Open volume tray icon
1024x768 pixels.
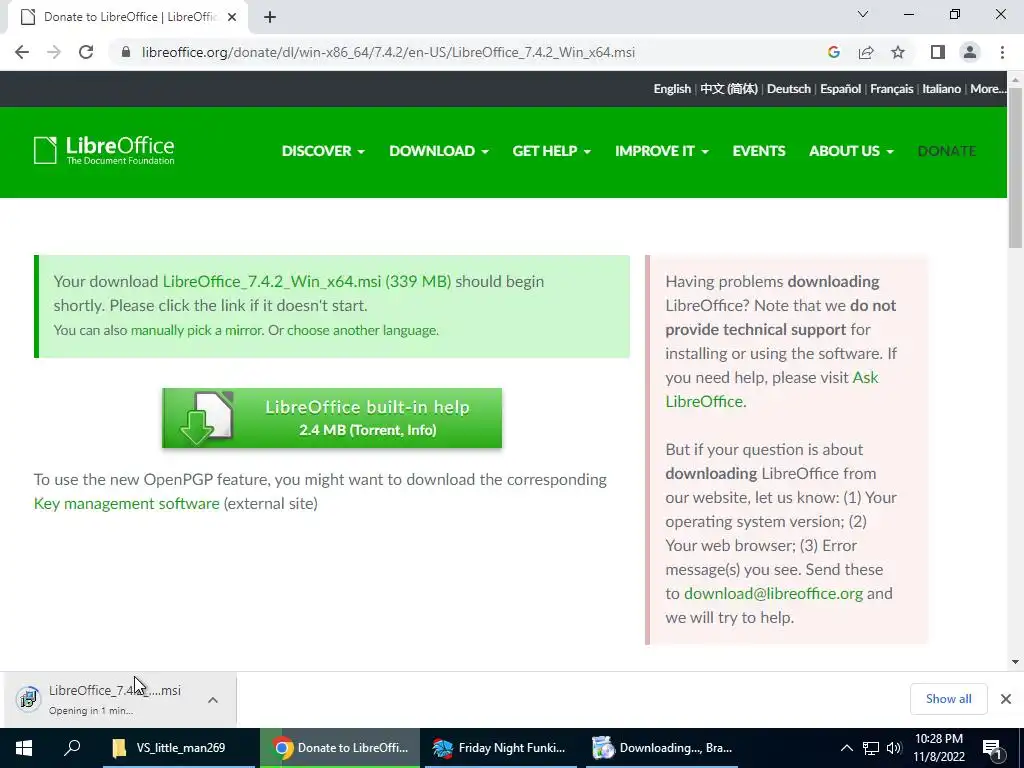coord(894,748)
